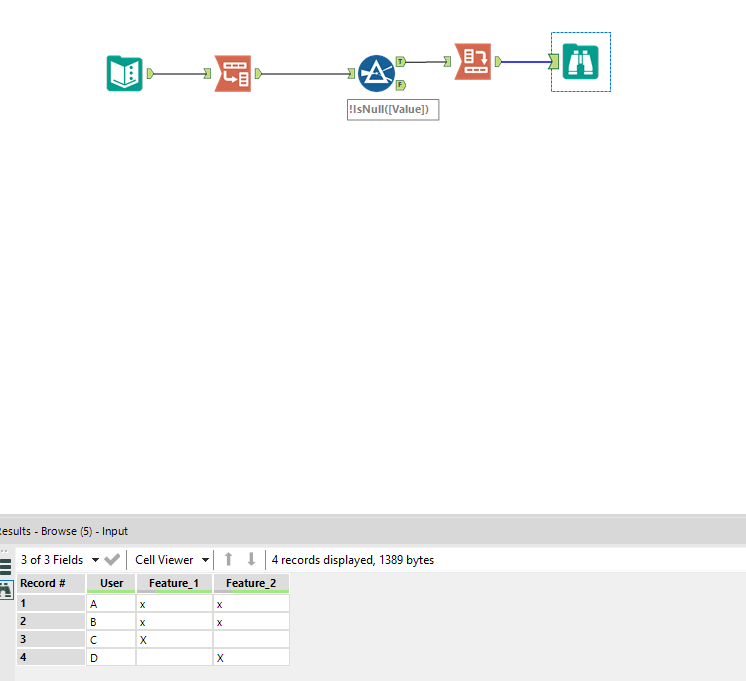Click User cell containing A
The height and width of the screenshot is (681, 746).
[x=111, y=603]
